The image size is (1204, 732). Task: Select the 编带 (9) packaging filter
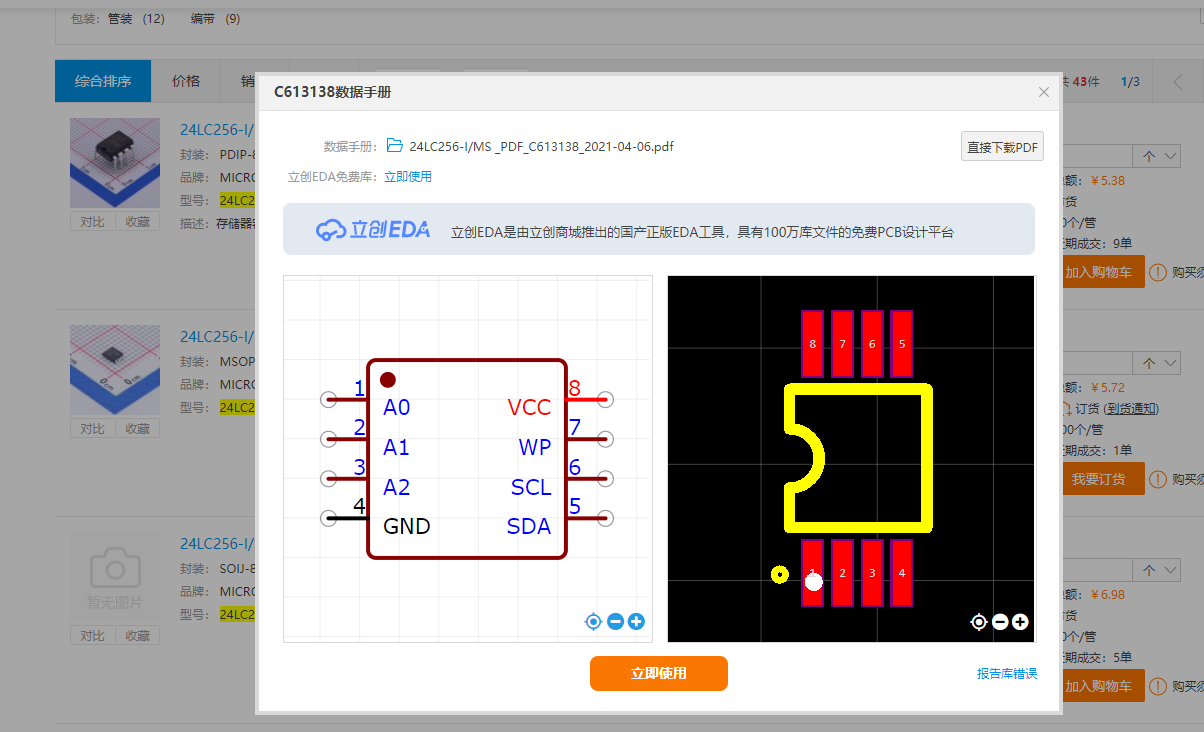[215, 19]
